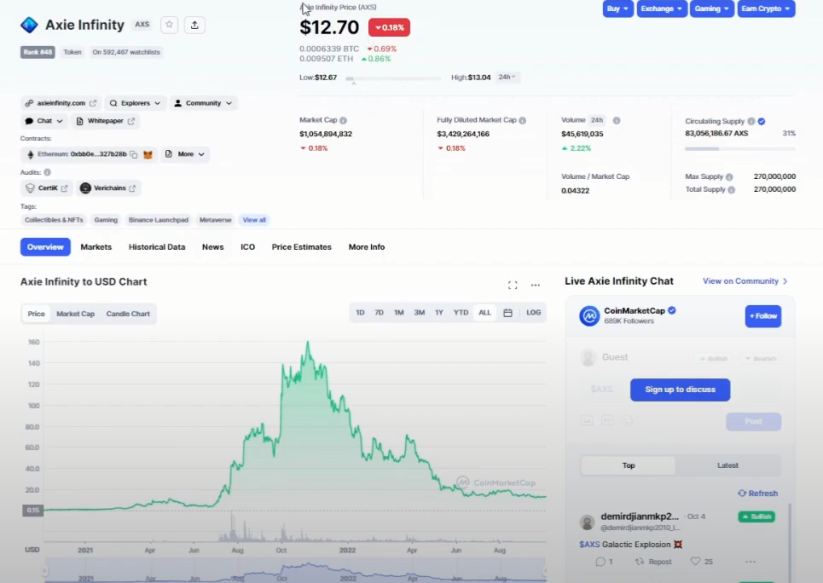Screen dimensions: 823x583
Task: Open Circulating Supply info icon
Action: 751,121
